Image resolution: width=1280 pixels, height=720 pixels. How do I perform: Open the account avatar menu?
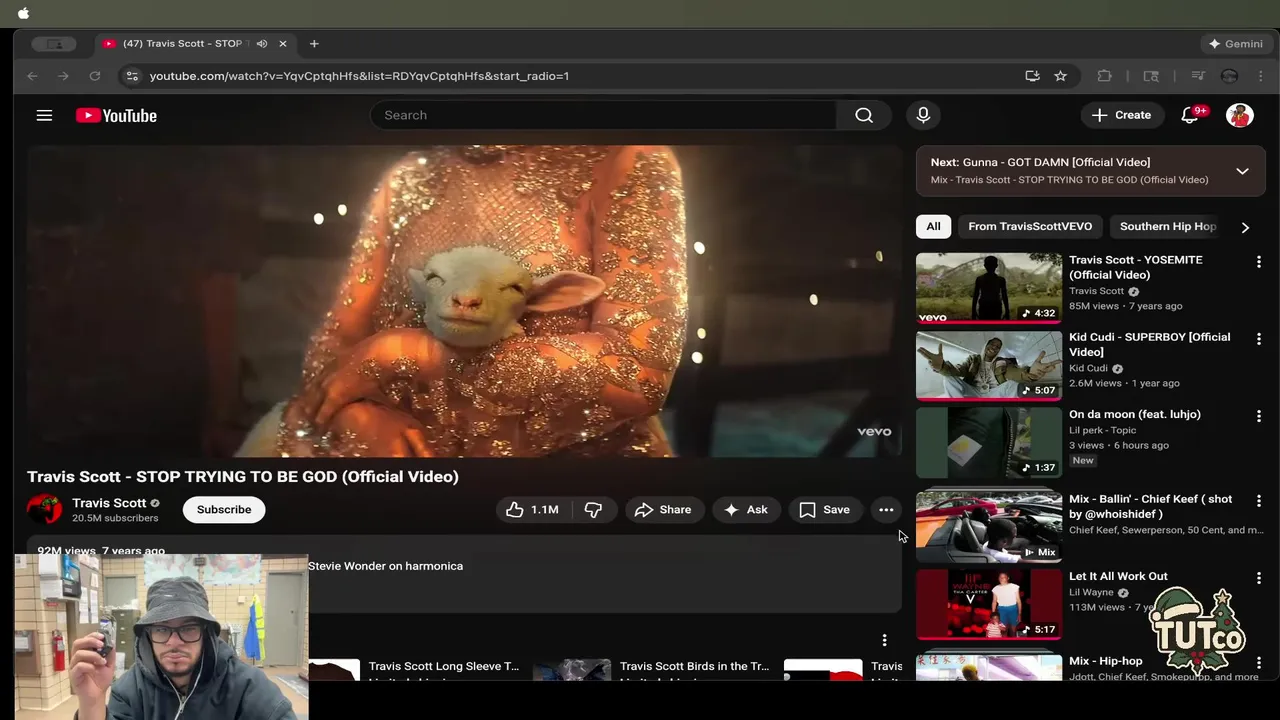1240,115
